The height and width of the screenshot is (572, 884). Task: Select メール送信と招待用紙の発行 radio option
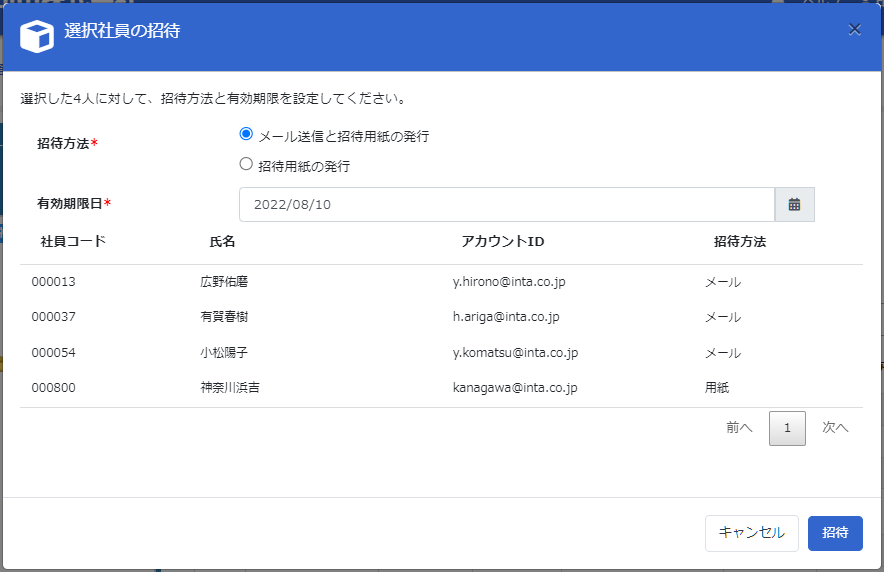(246, 135)
